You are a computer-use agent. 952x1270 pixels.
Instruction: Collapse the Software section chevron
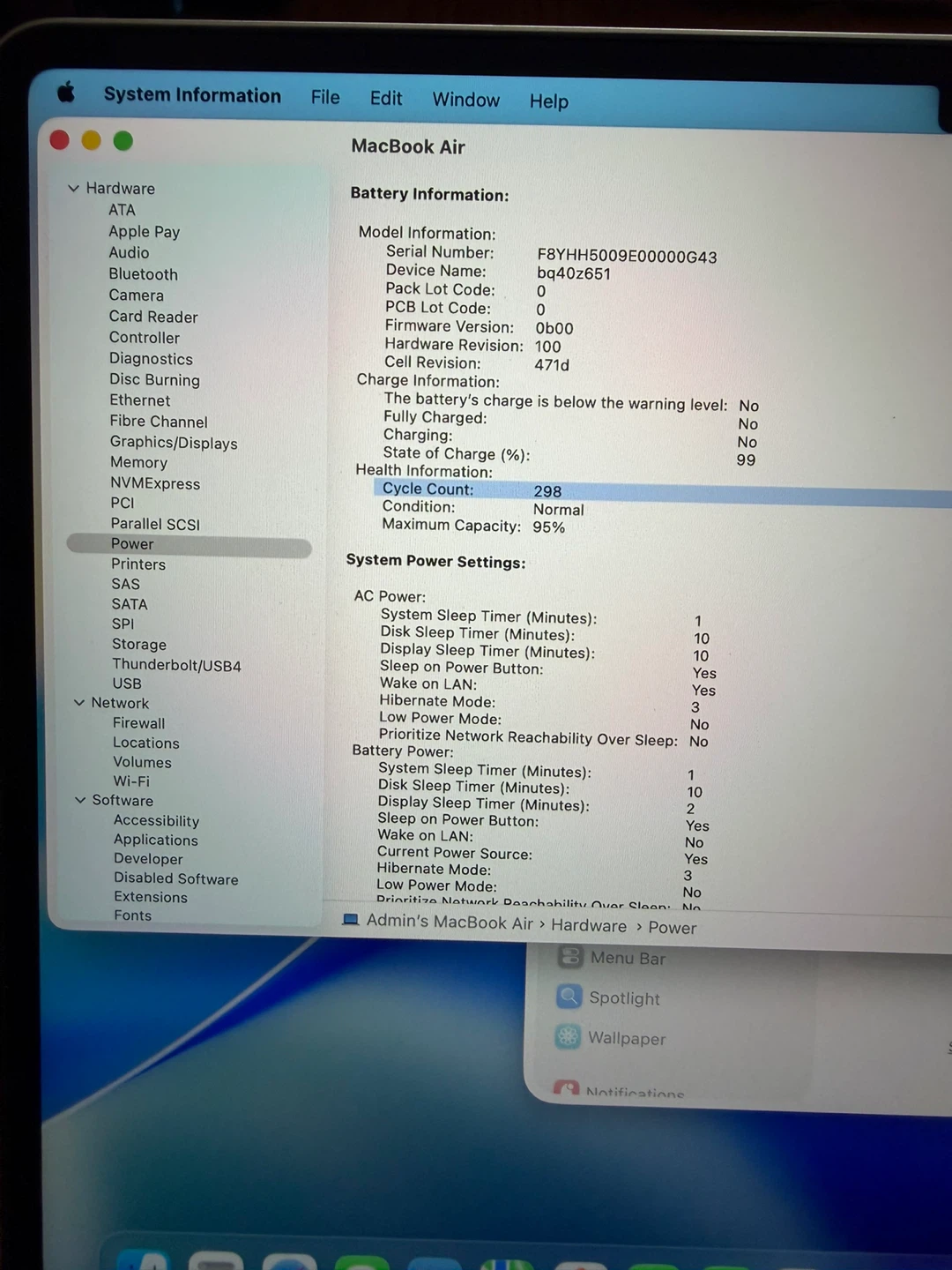(80, 800)
